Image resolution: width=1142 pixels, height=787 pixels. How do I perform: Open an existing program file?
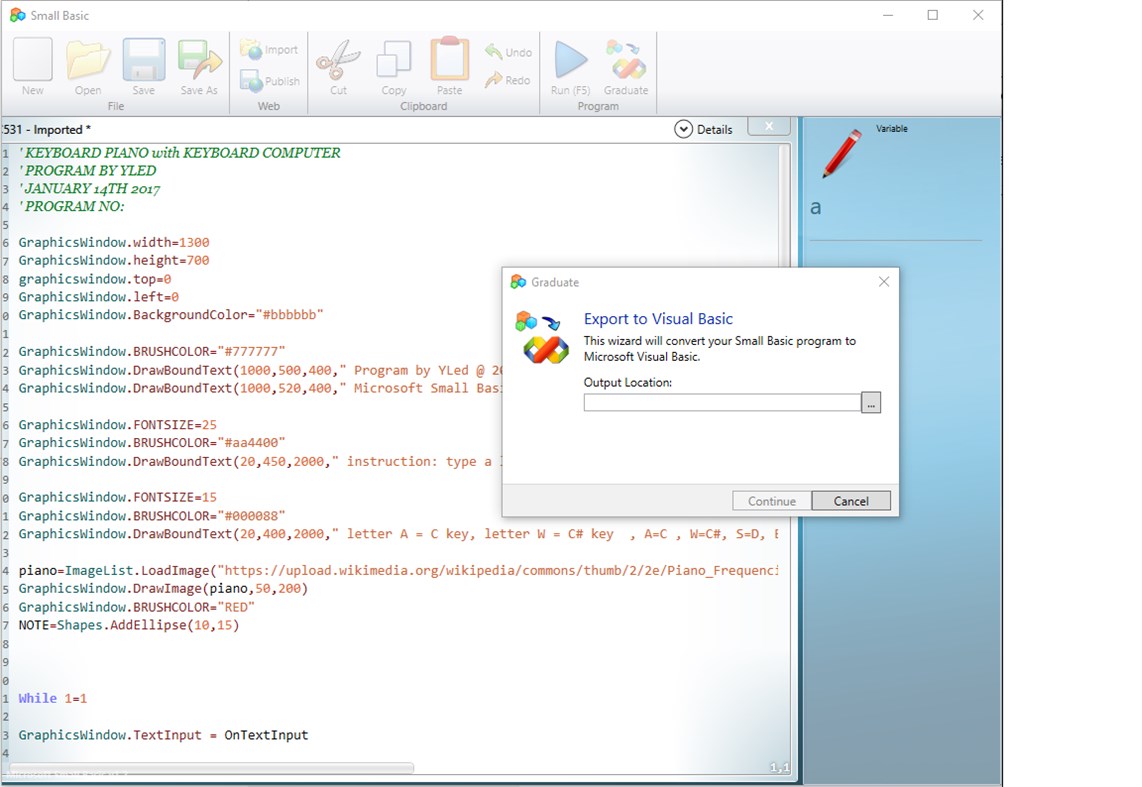pos(87,62)
